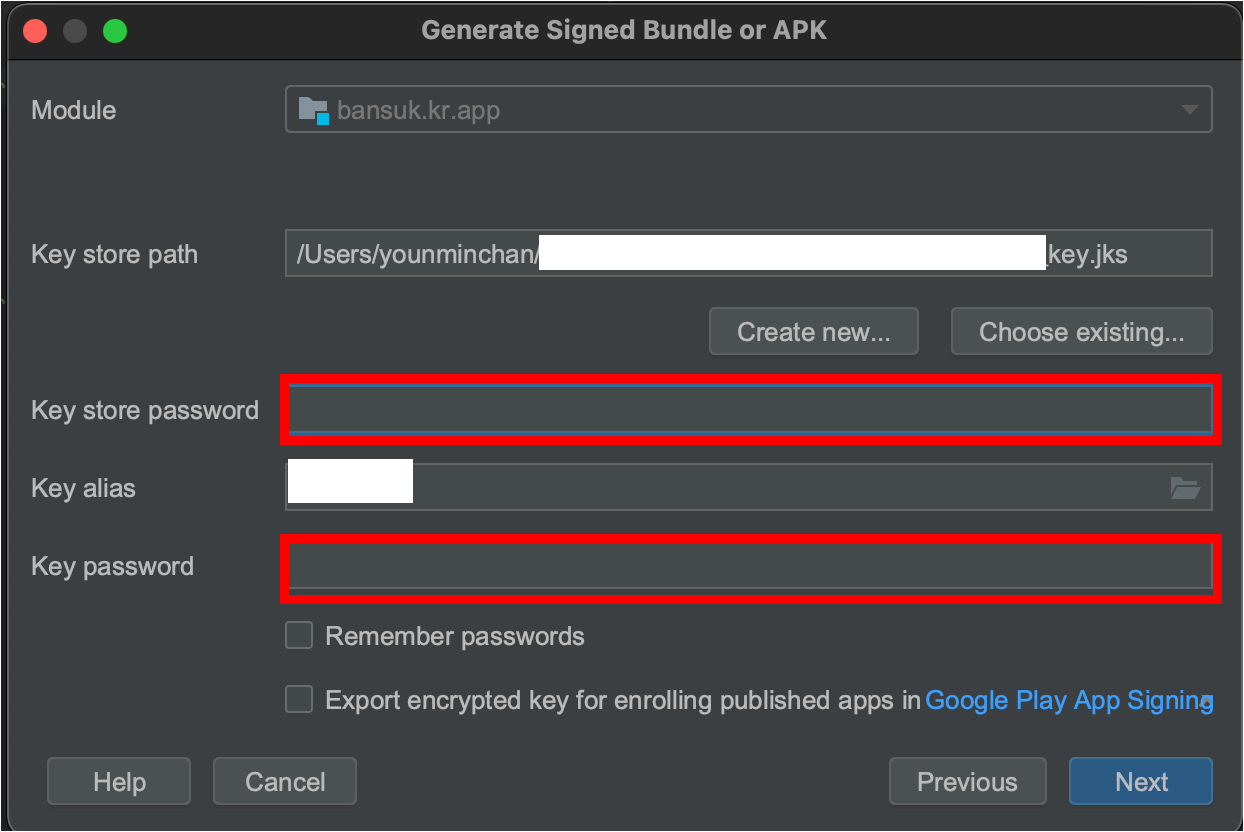Click the green zoom traffic light button
The image size is (1244, 832).
pyautogui.click(x=114, y=31)
